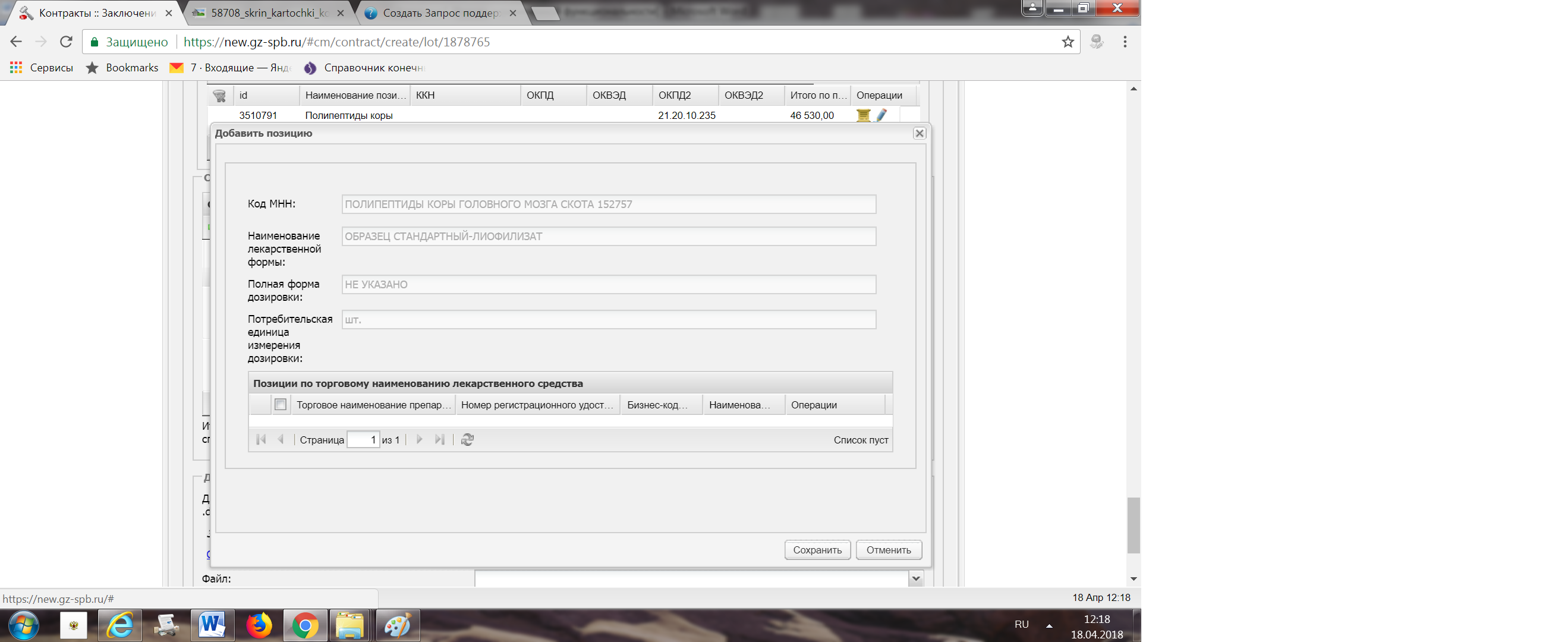Click the filter icon in the positions table header

220,96
